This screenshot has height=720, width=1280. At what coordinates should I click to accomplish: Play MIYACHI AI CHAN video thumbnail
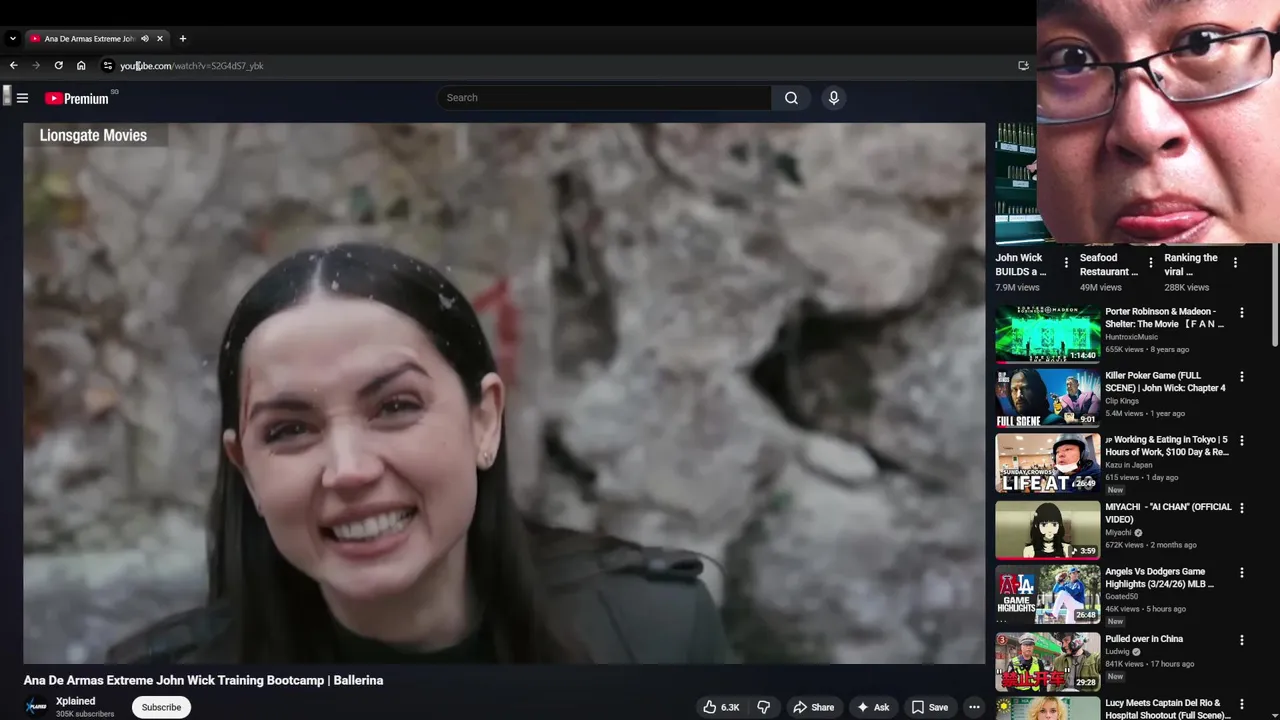1047,529
